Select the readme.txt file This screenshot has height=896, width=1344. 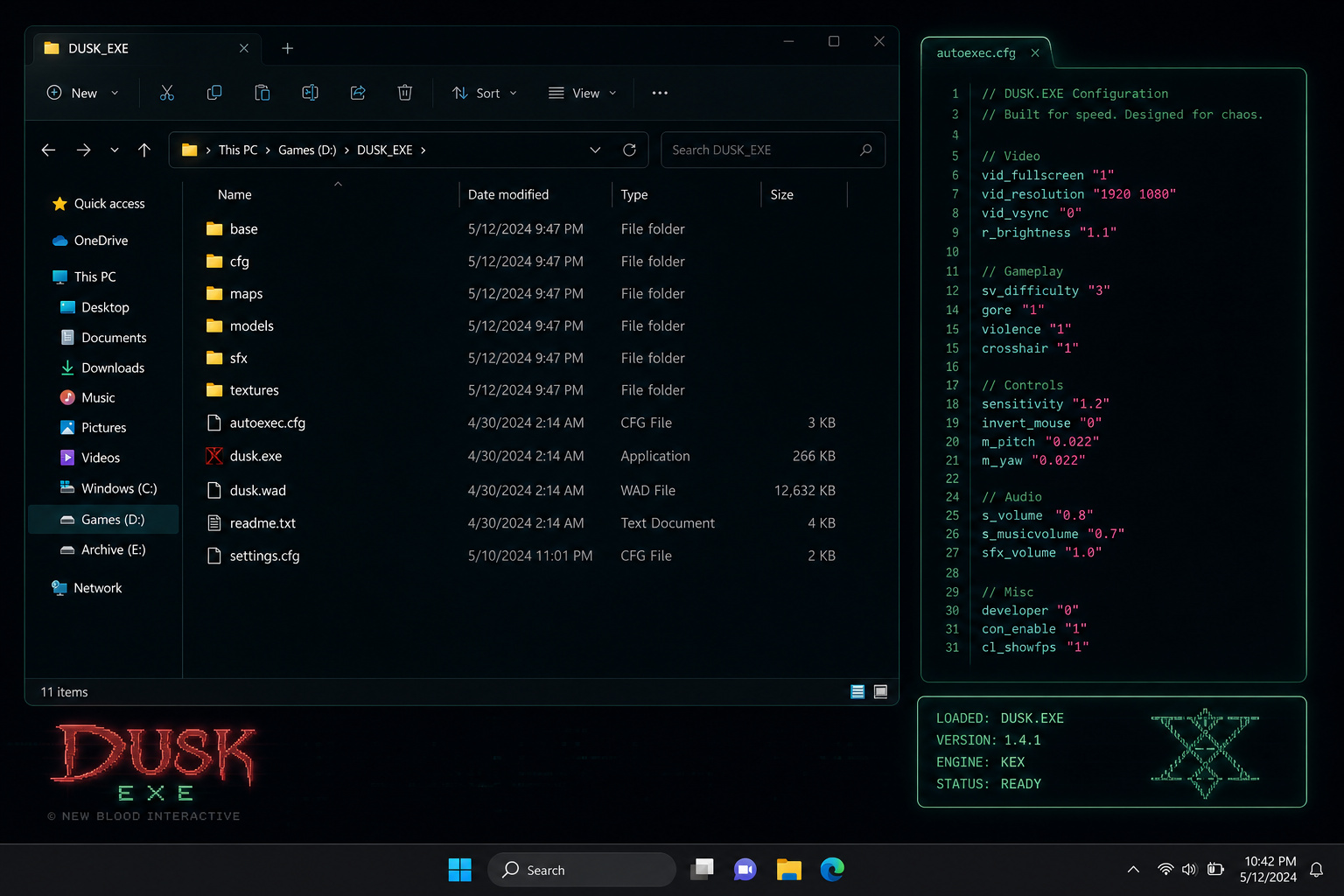(x=262, y=523)
